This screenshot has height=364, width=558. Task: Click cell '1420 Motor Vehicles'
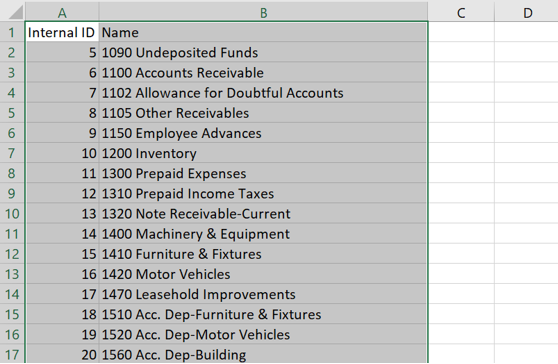tap(263, 274)
